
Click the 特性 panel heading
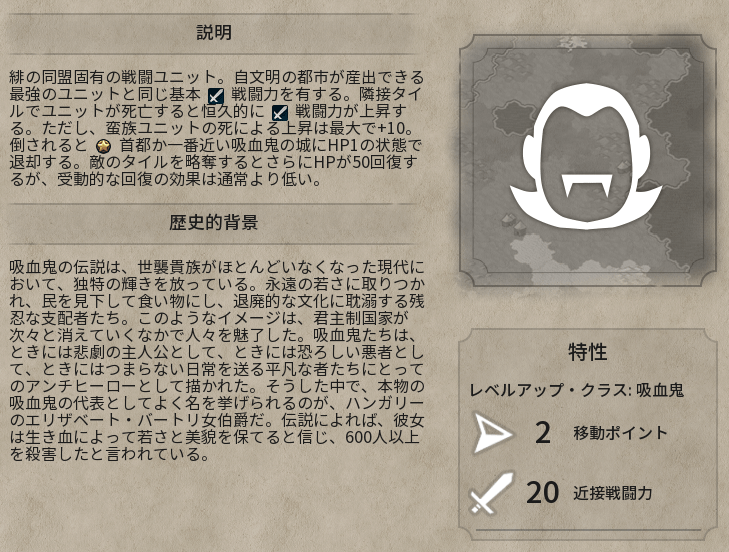tap(588, 352)
